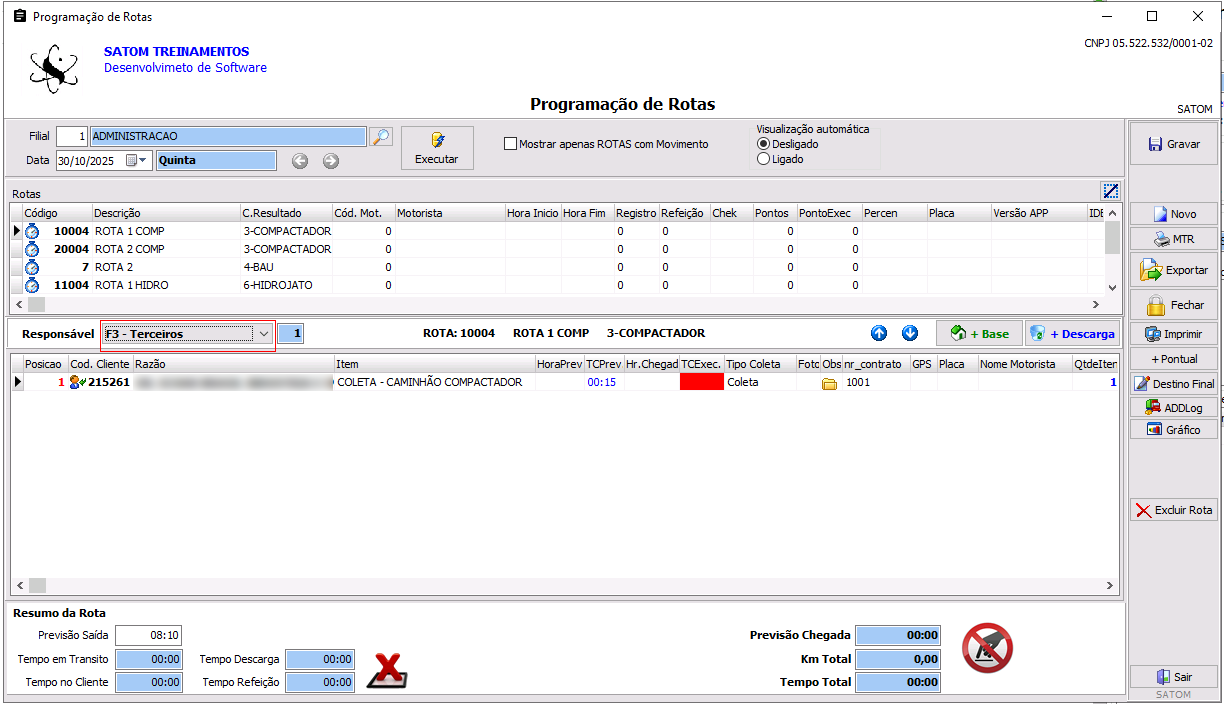Move stop down with blue down arrow
This screenshot has height=705, width=1224.
coord(910,333)
